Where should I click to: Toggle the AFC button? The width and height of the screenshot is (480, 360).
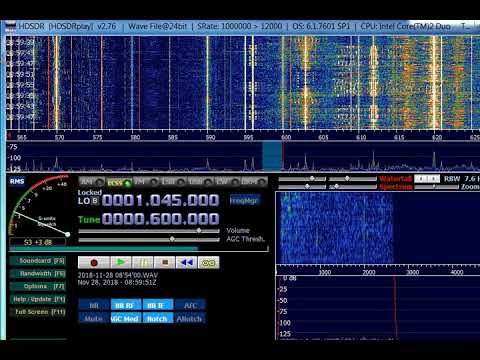click(190, 305)
